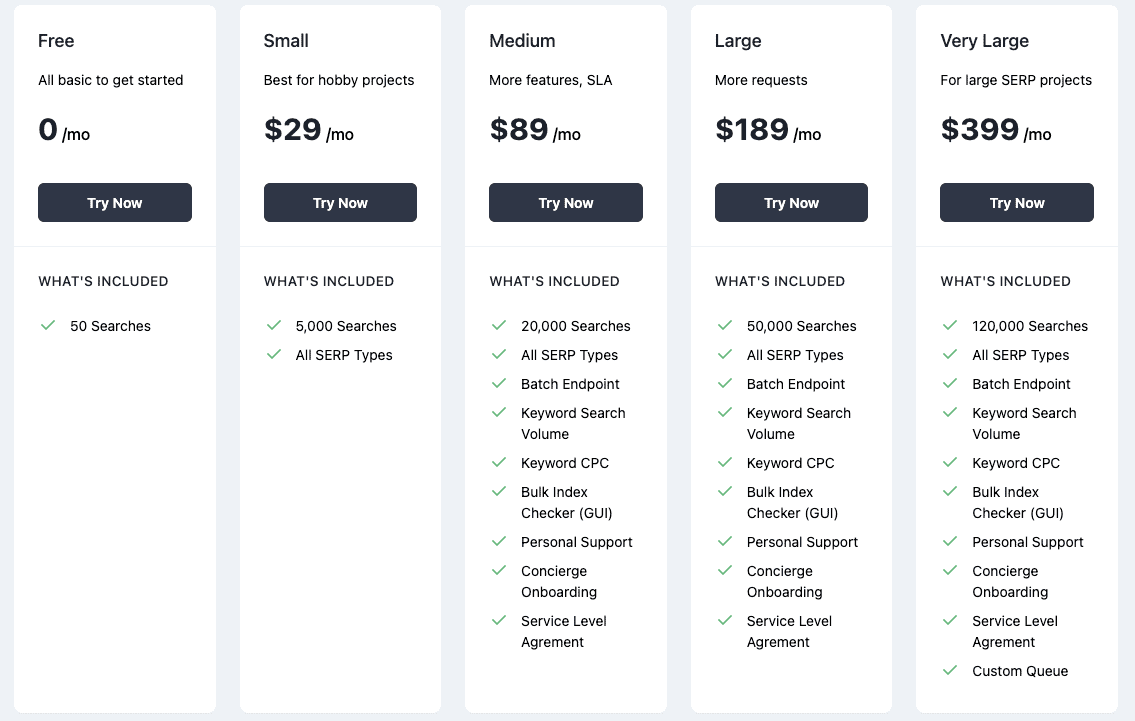Click the checkmark next to Personal Support in Medium plan
This screenshot has height=721, width=1135.
(499, 542)
